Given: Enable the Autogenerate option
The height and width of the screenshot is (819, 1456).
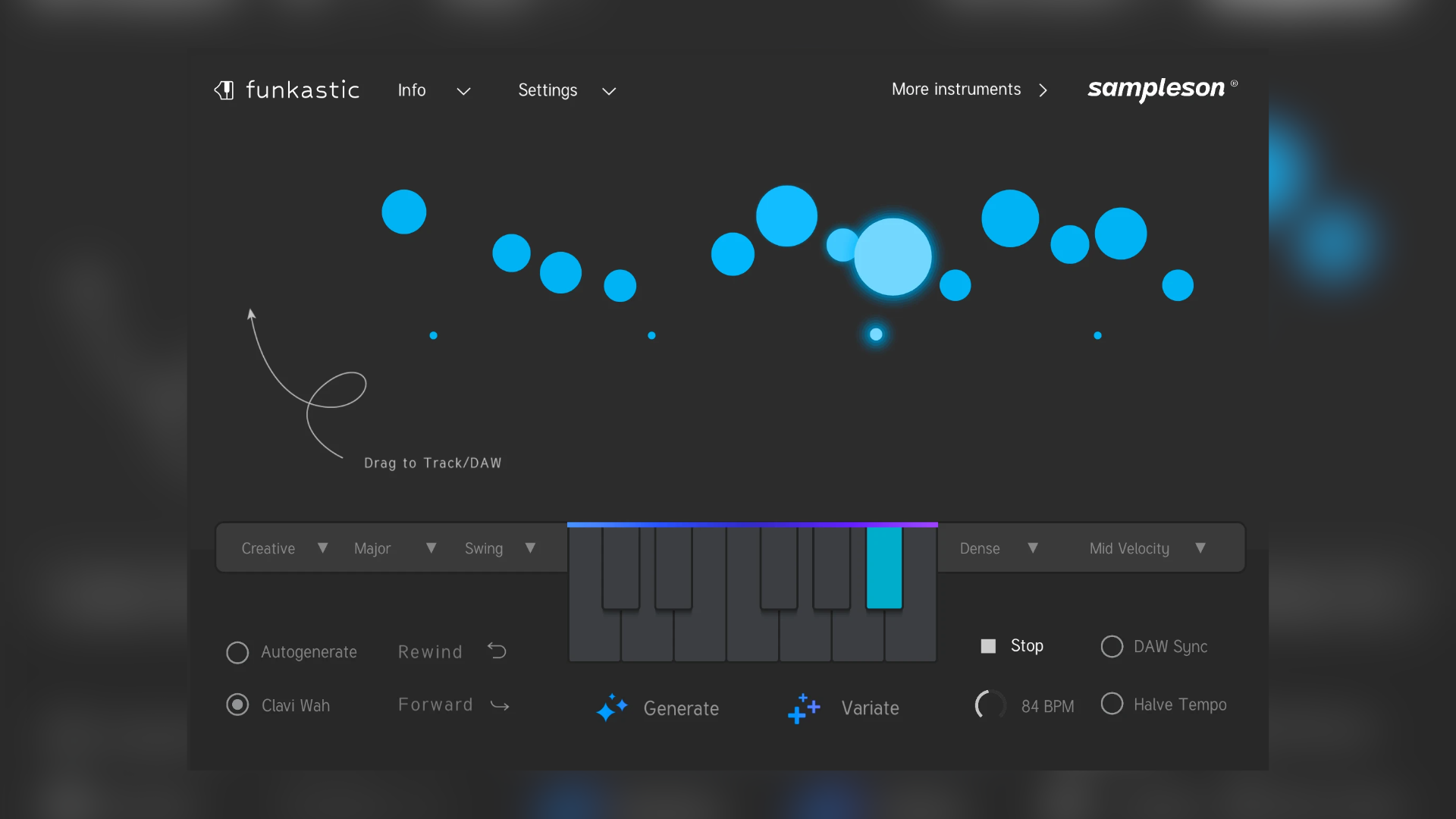Looking at the screenshot, I should point(237,652).
